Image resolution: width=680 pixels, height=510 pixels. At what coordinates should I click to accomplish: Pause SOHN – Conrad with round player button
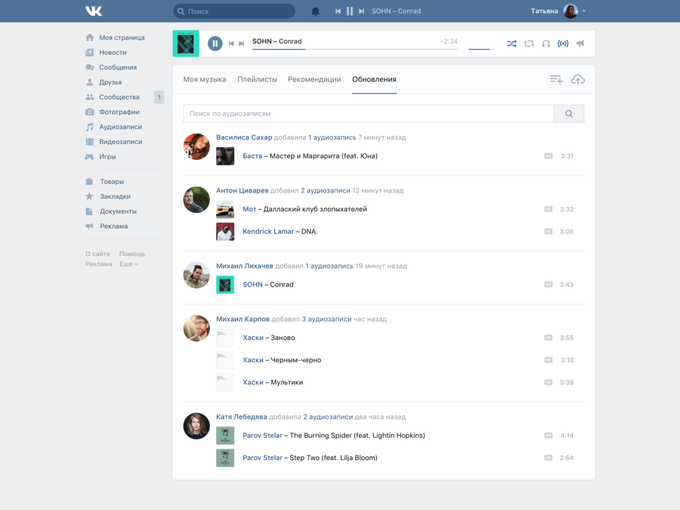(x=215, y=43)
